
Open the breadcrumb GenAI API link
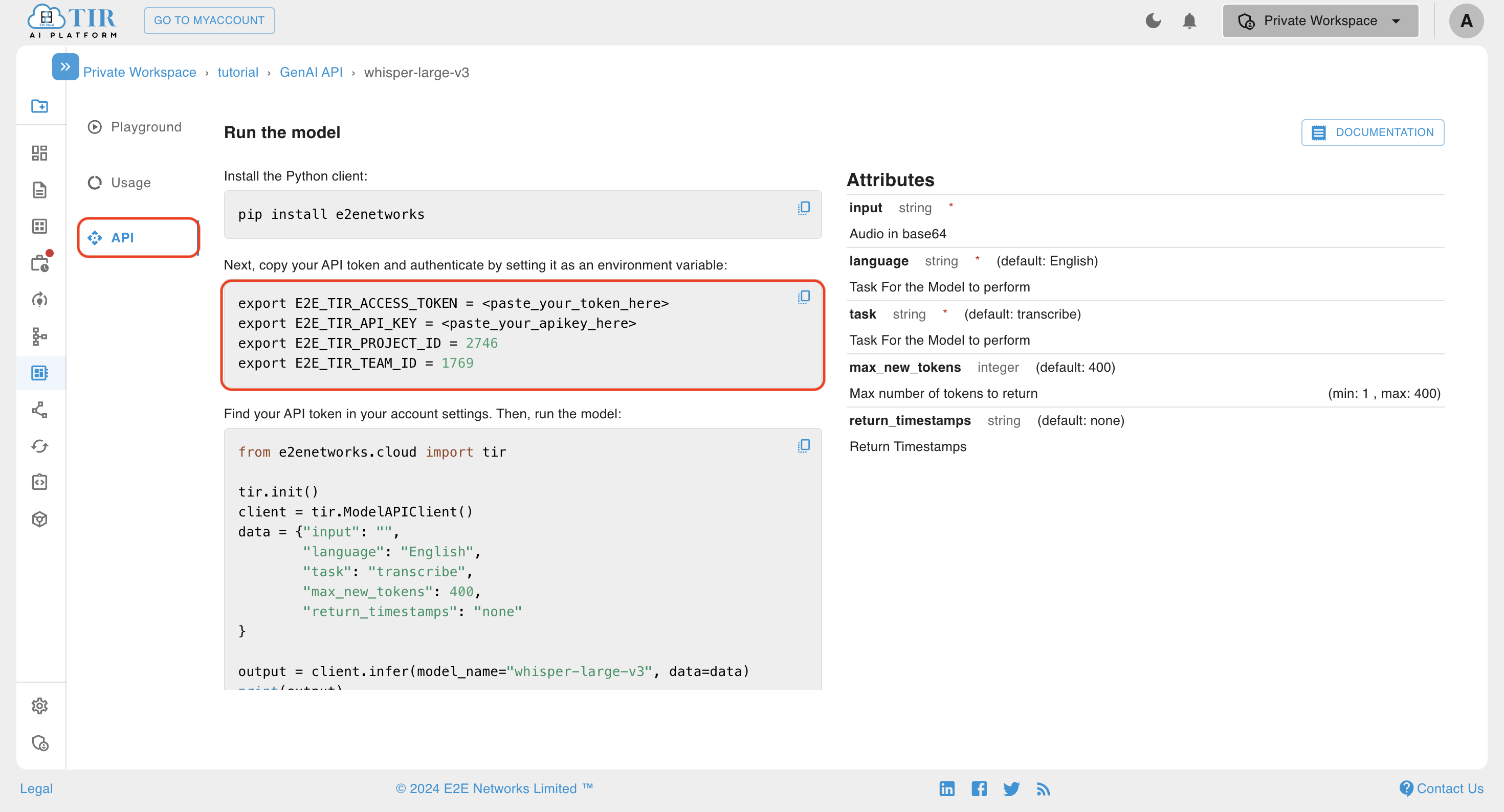311,72
